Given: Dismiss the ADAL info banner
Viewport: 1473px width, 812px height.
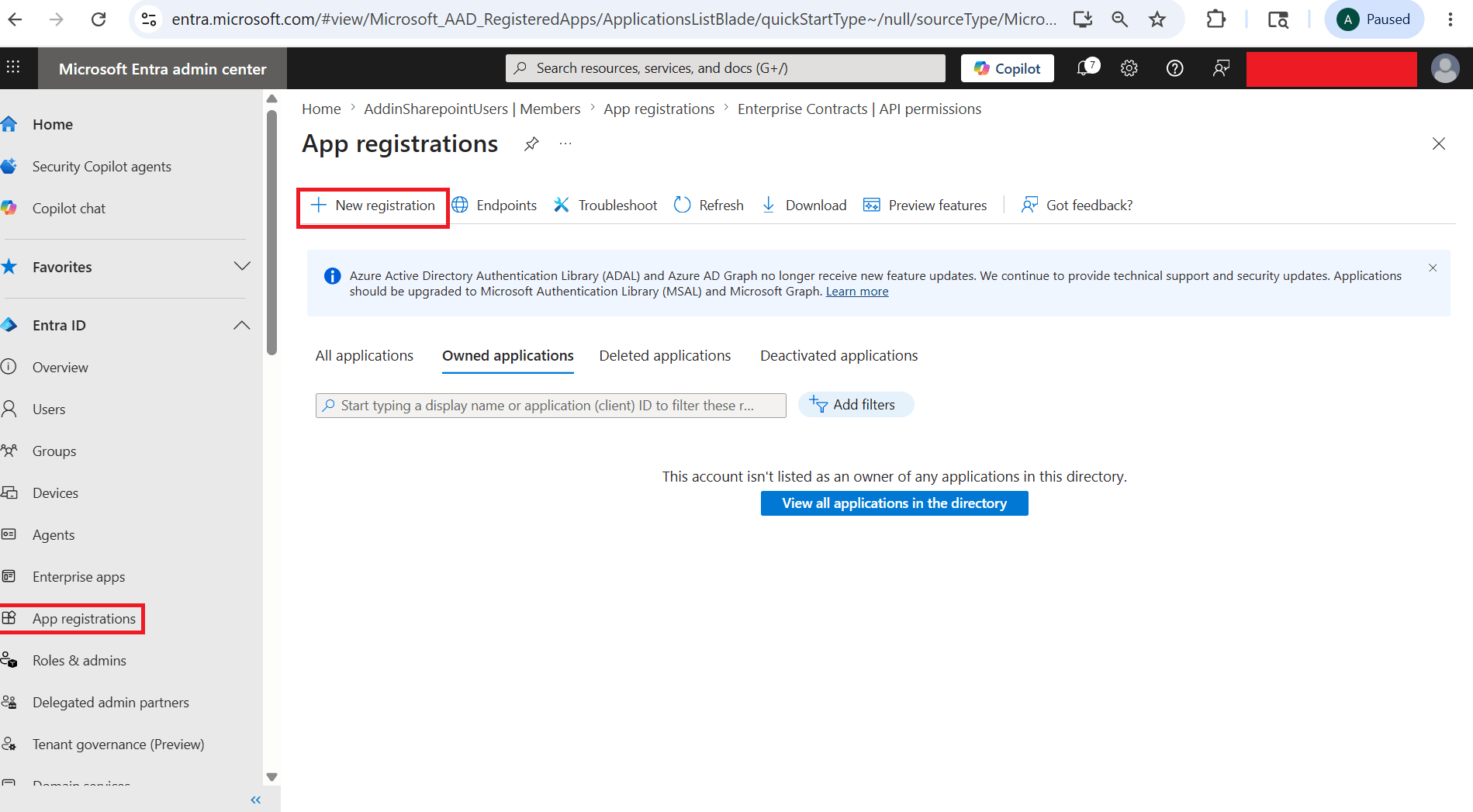Looking at the screenshot, I should tap(1433, 268).
